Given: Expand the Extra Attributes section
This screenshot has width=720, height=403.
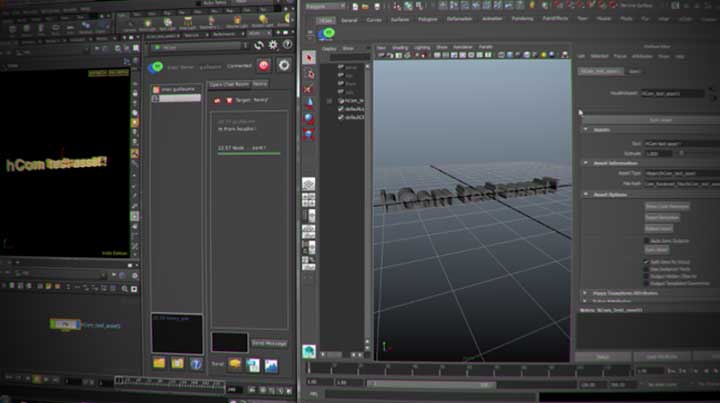Looking at the screenshot, I should pyautogui.click(x=585, y=301).
